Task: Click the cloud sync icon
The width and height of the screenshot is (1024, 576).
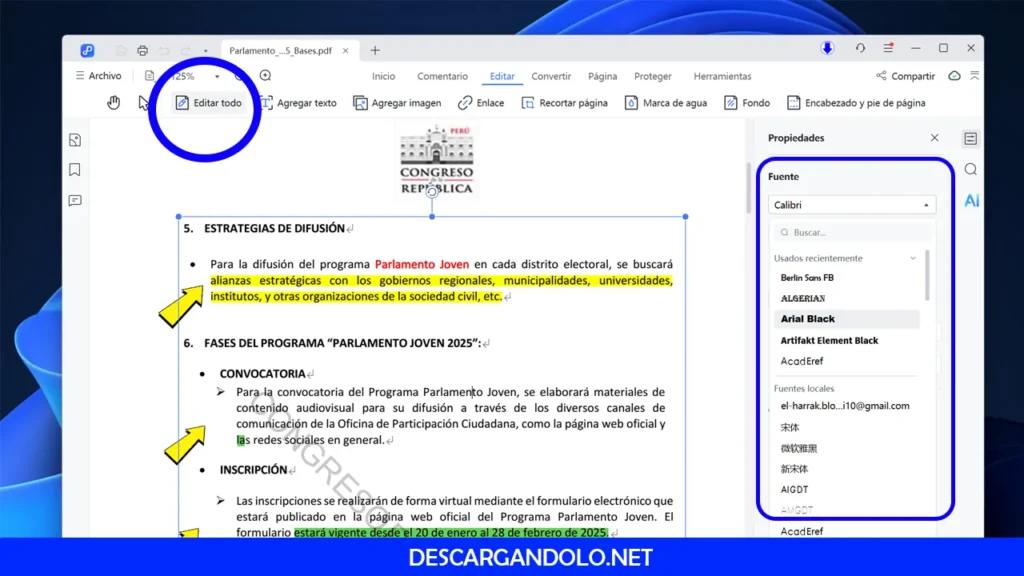Action: click(x=953, y=75)
